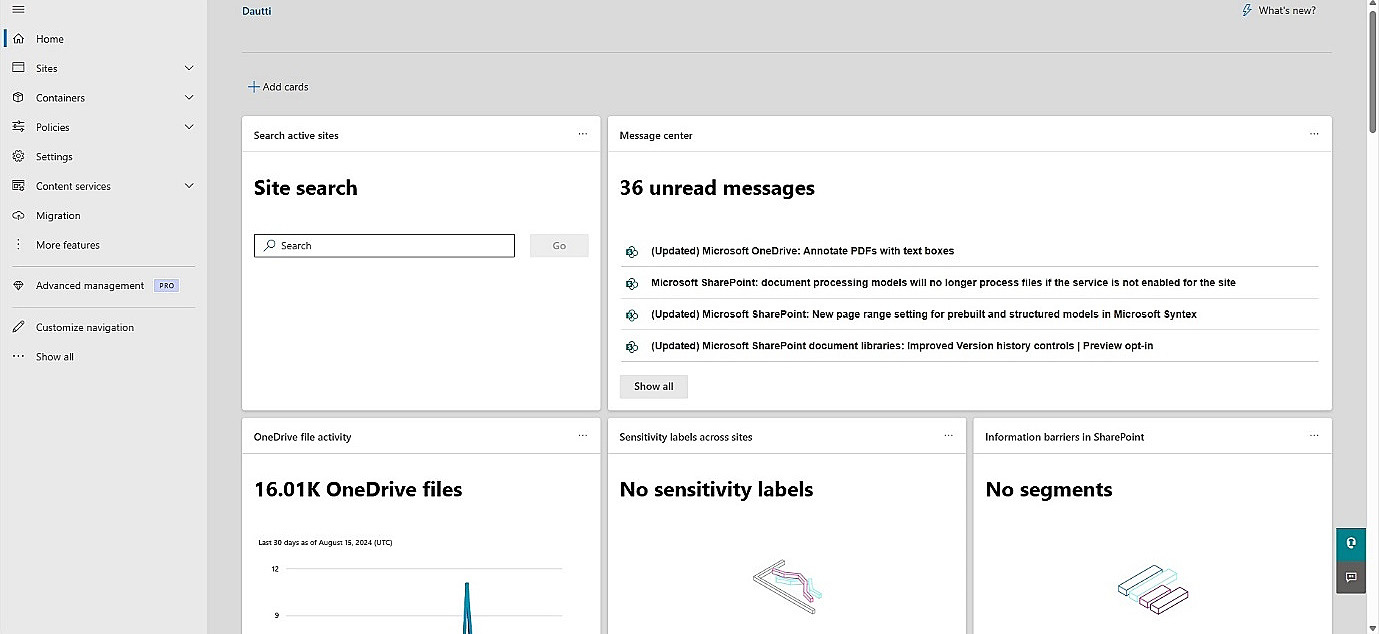Click the 'No segments' heading
1379x634 pixels.
pyautogui.click(x=1048, y=489)
